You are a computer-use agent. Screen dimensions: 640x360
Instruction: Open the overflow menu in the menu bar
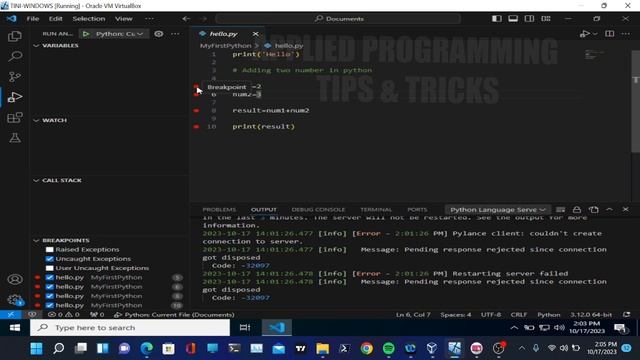pyautogui.click(x=149, y=19)
